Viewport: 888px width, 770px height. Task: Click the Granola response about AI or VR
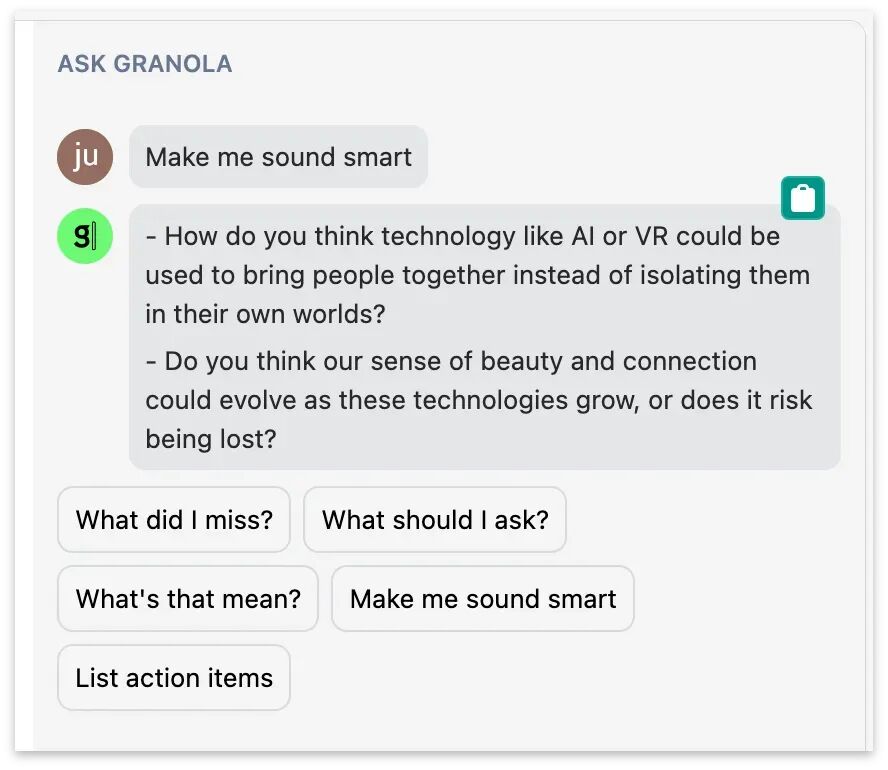pos(477,275)
